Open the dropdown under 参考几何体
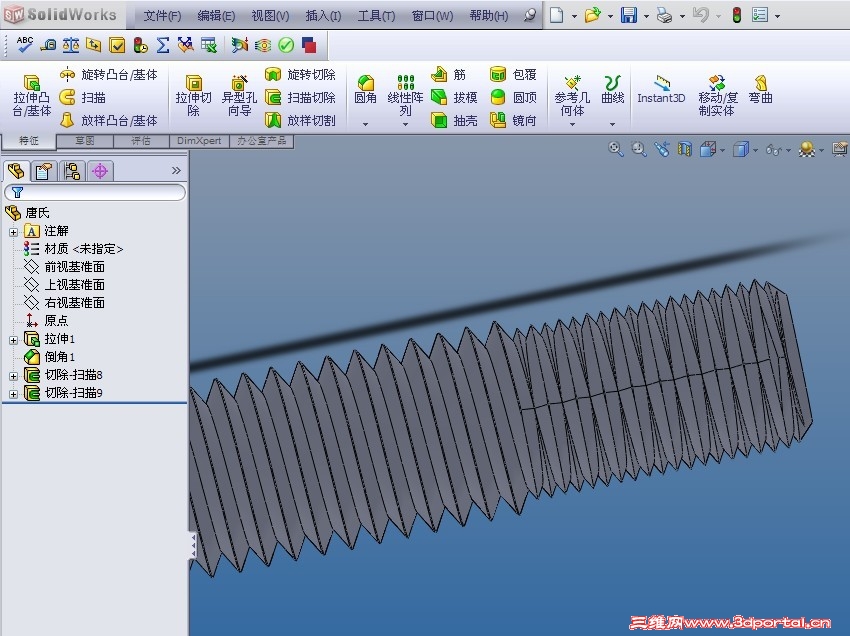The image size is (850, 636). tap(572, 124)
